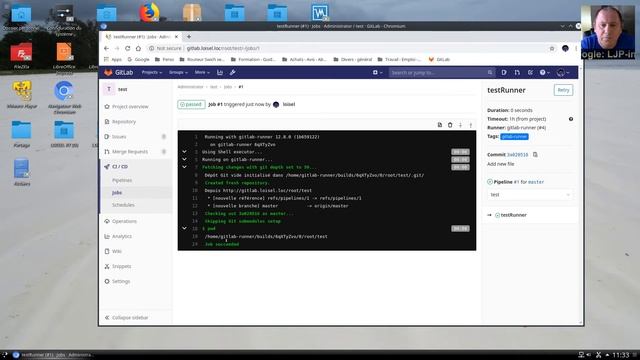
Task: Open the test stage dropdown
Action: pyautogui.click(x=530, y=195)
